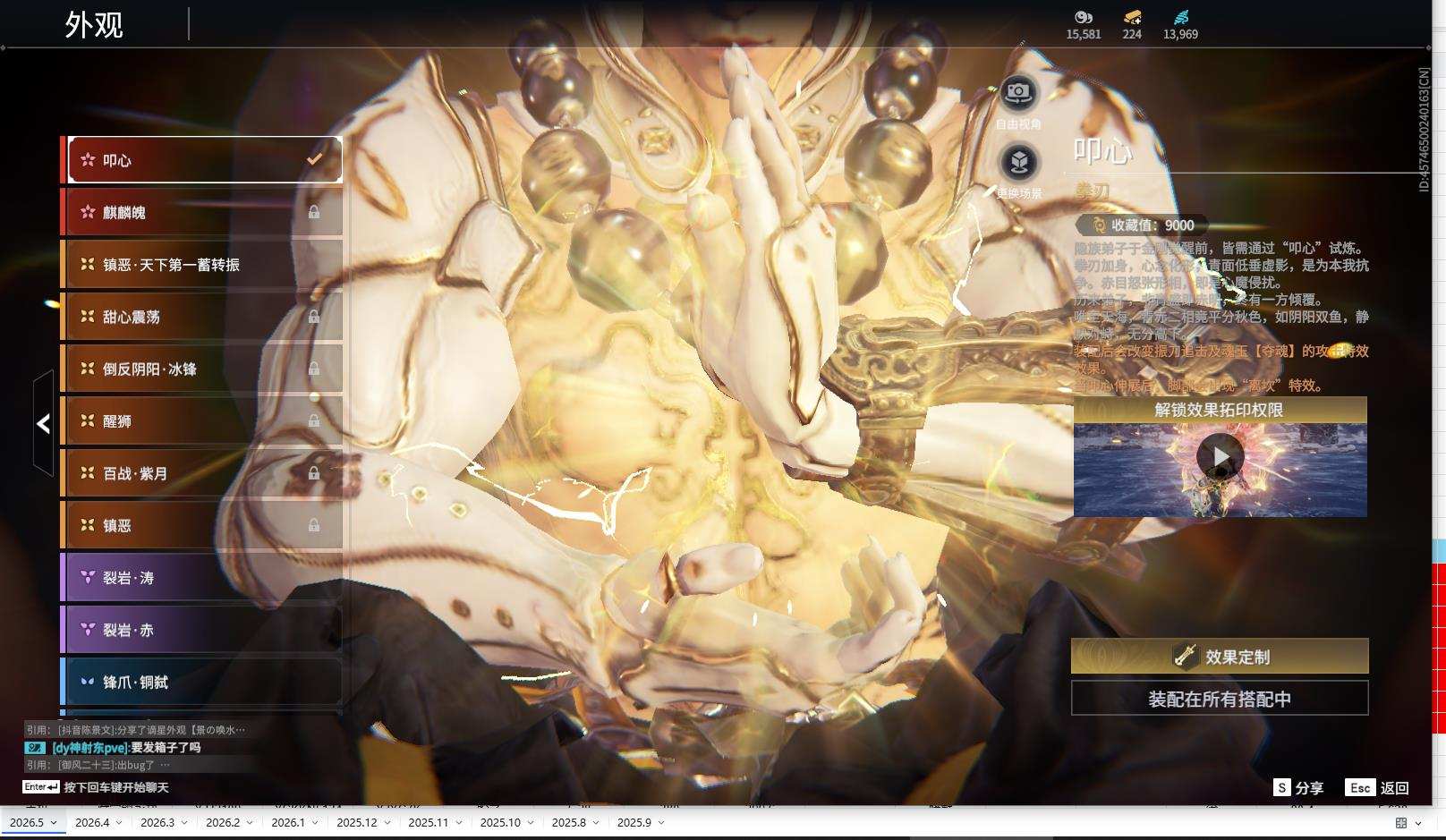Open the 自由视角 free camera view
The image size is (1446, 840).
pyautogui.click(x=1018, y=92)
